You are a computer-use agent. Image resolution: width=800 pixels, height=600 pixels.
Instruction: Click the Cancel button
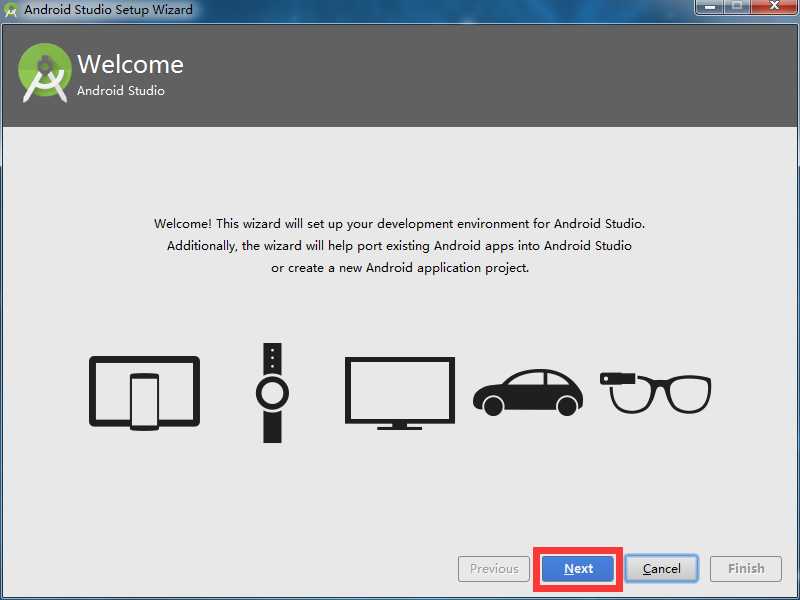tap(661, 568)
